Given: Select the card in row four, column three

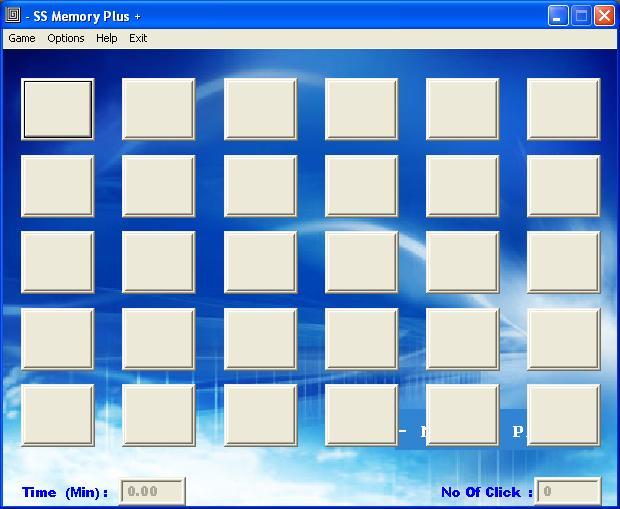Looking at the screenshot, I should pos(261,339).
